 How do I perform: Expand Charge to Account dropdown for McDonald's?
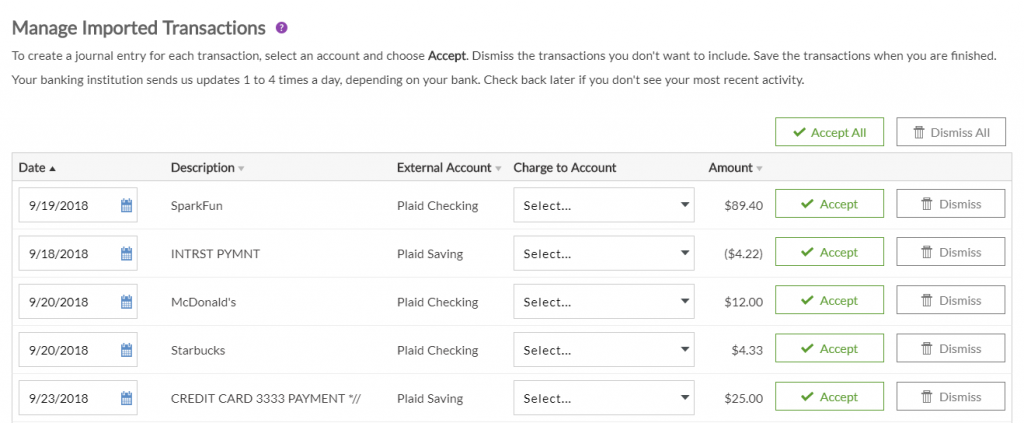coord(603,302)
